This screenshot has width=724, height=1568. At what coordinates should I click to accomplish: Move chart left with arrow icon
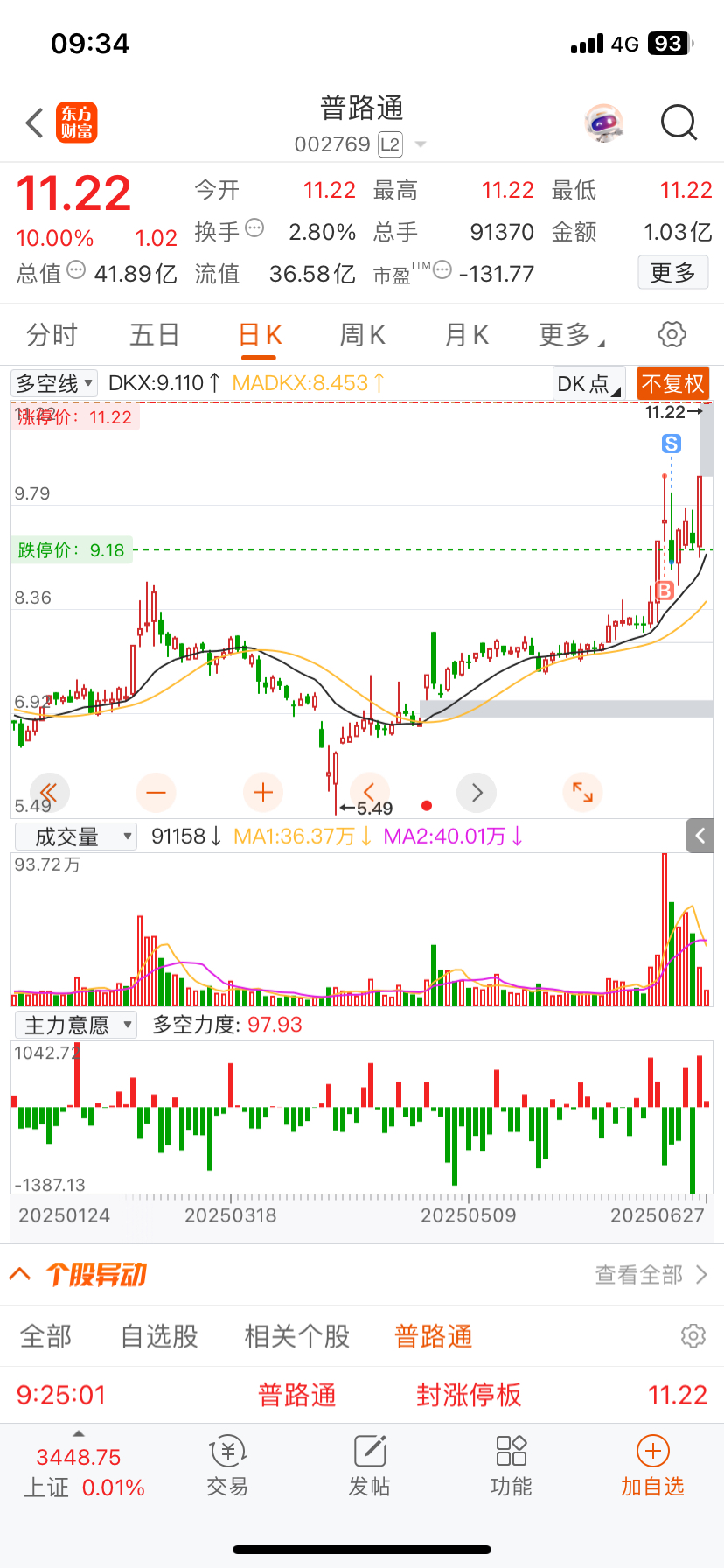point(369,791)
